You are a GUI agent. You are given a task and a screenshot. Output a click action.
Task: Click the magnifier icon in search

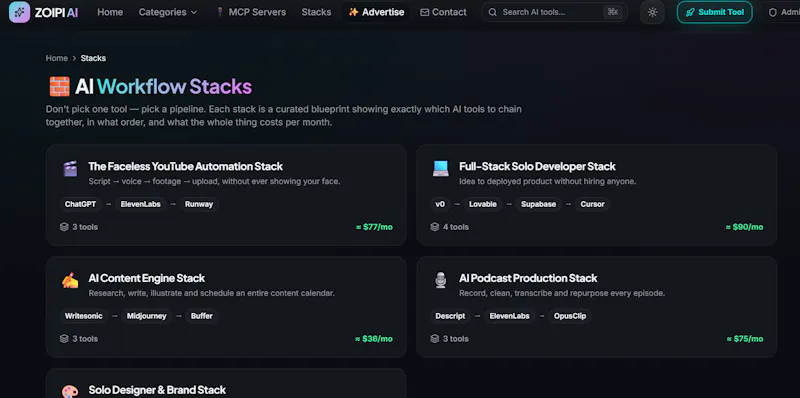(x=492, y=12)
